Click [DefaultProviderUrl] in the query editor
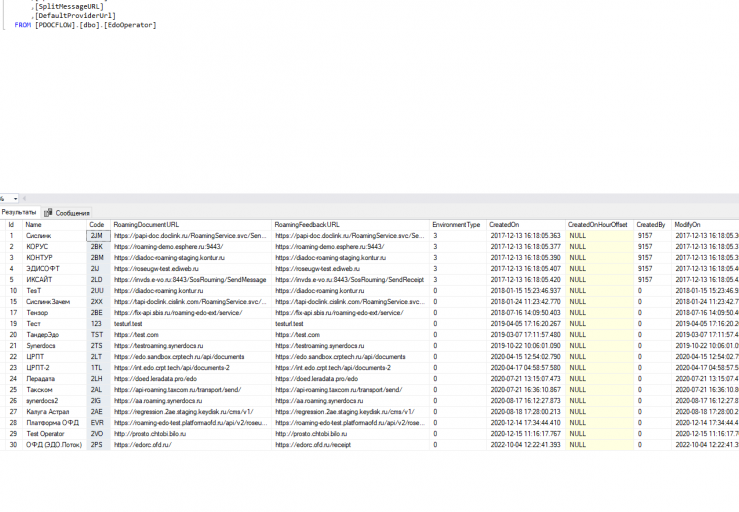This screenshot has width=739, height=512. tap(75, 16)
